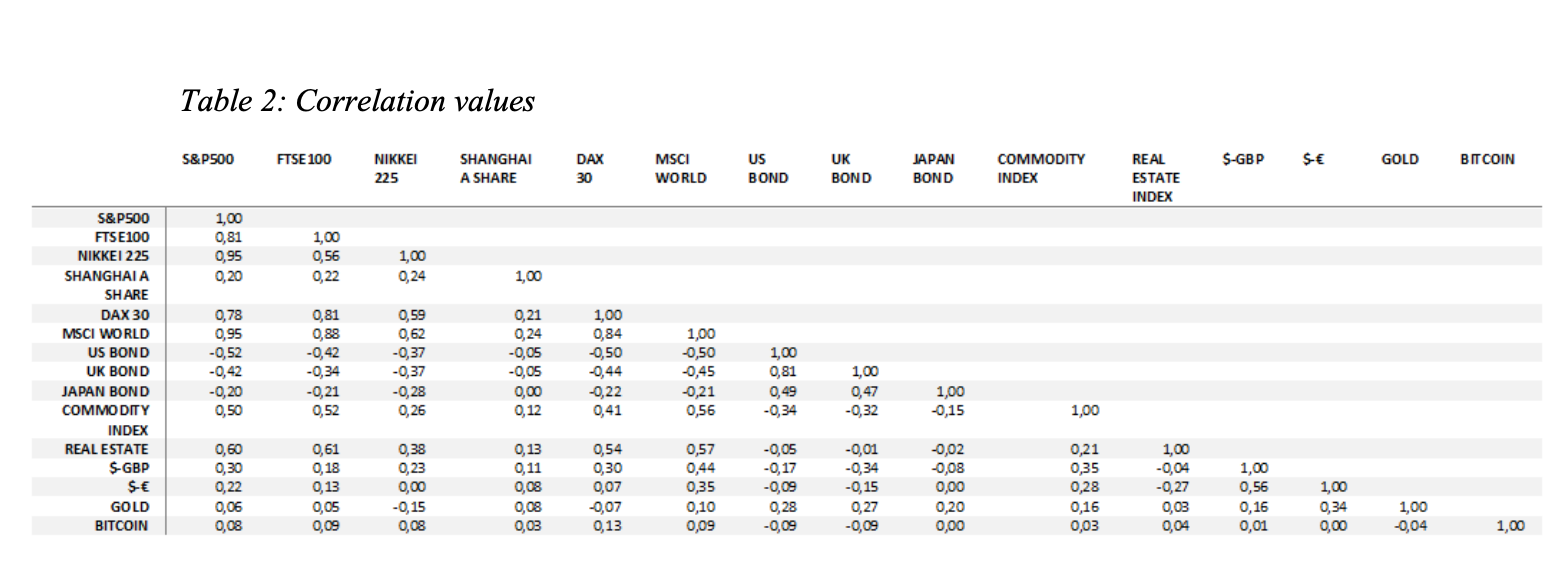
Task: Select the S&P500 column header
Action: (x=208, y=159)
